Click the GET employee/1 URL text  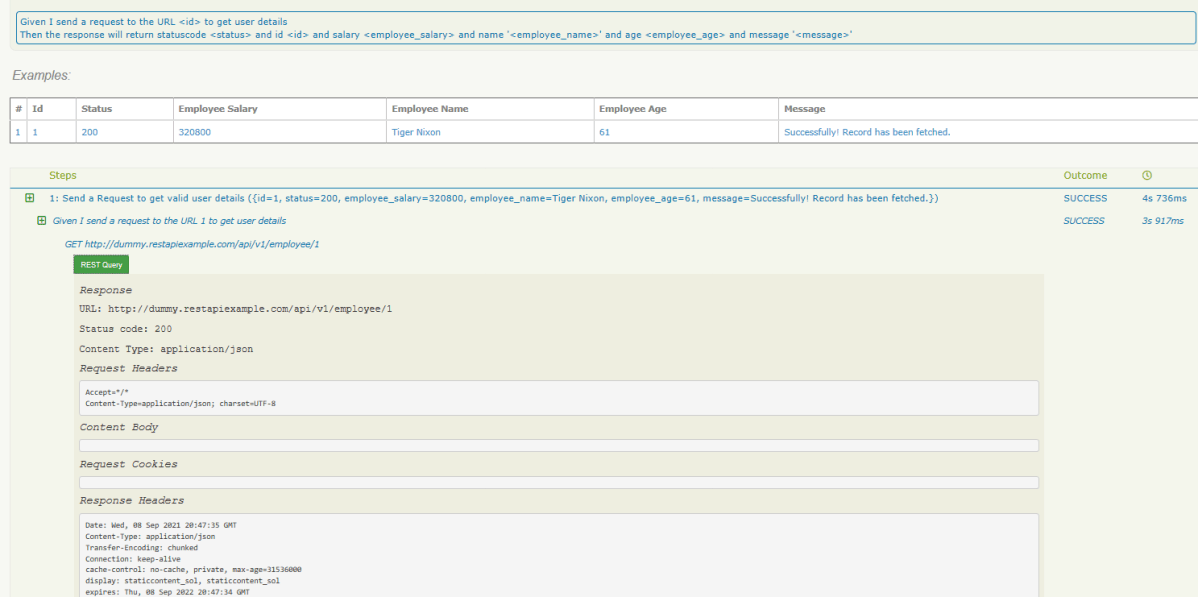(192, 244)
